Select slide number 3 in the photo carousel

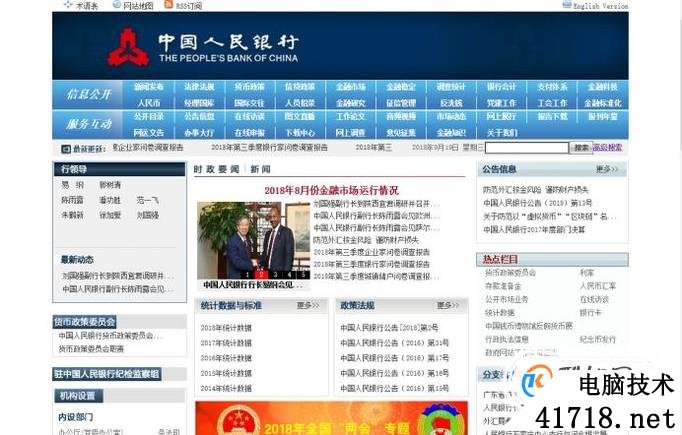(x=275, y=274)
